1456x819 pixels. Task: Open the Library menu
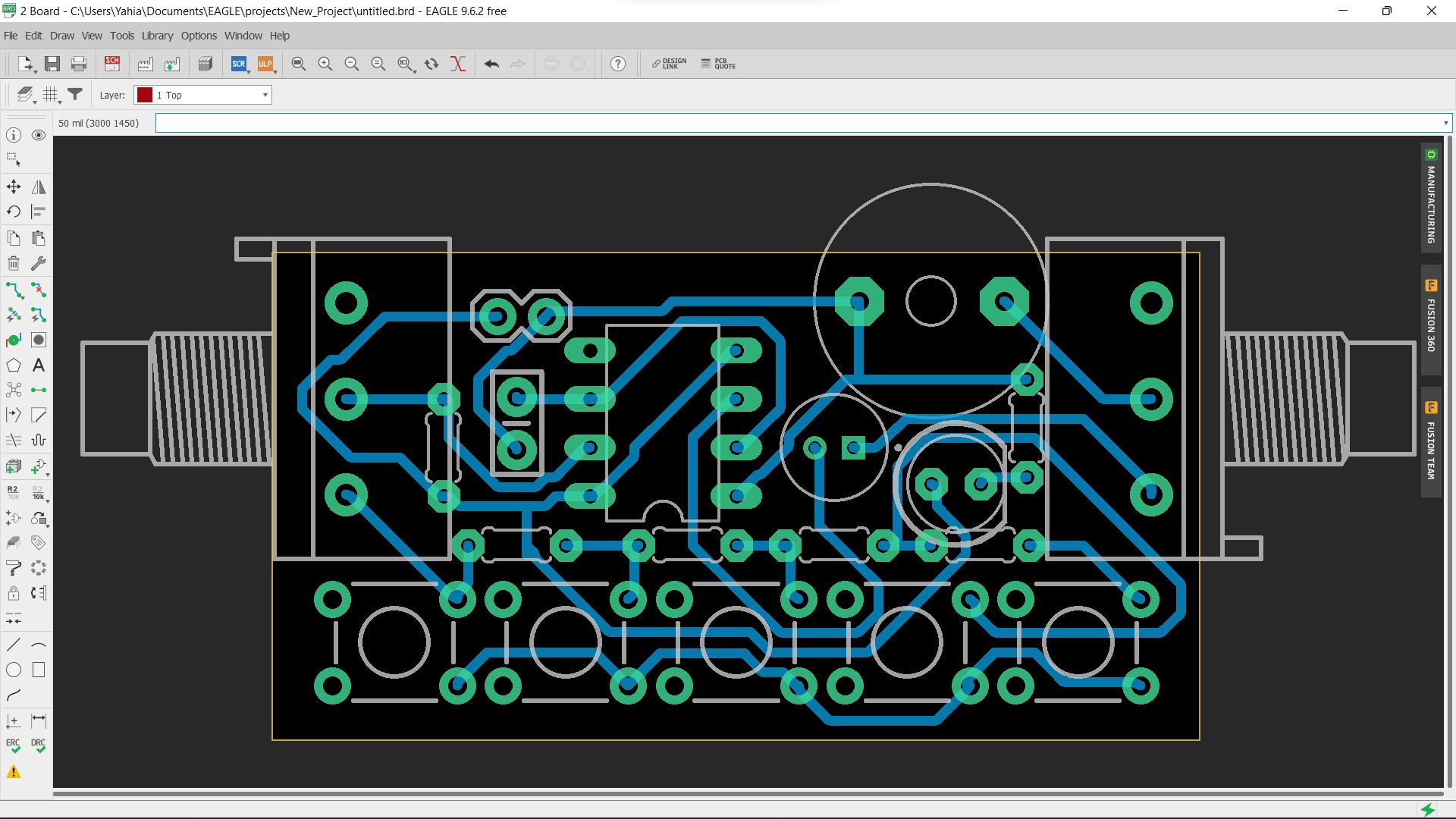(157, 36)
